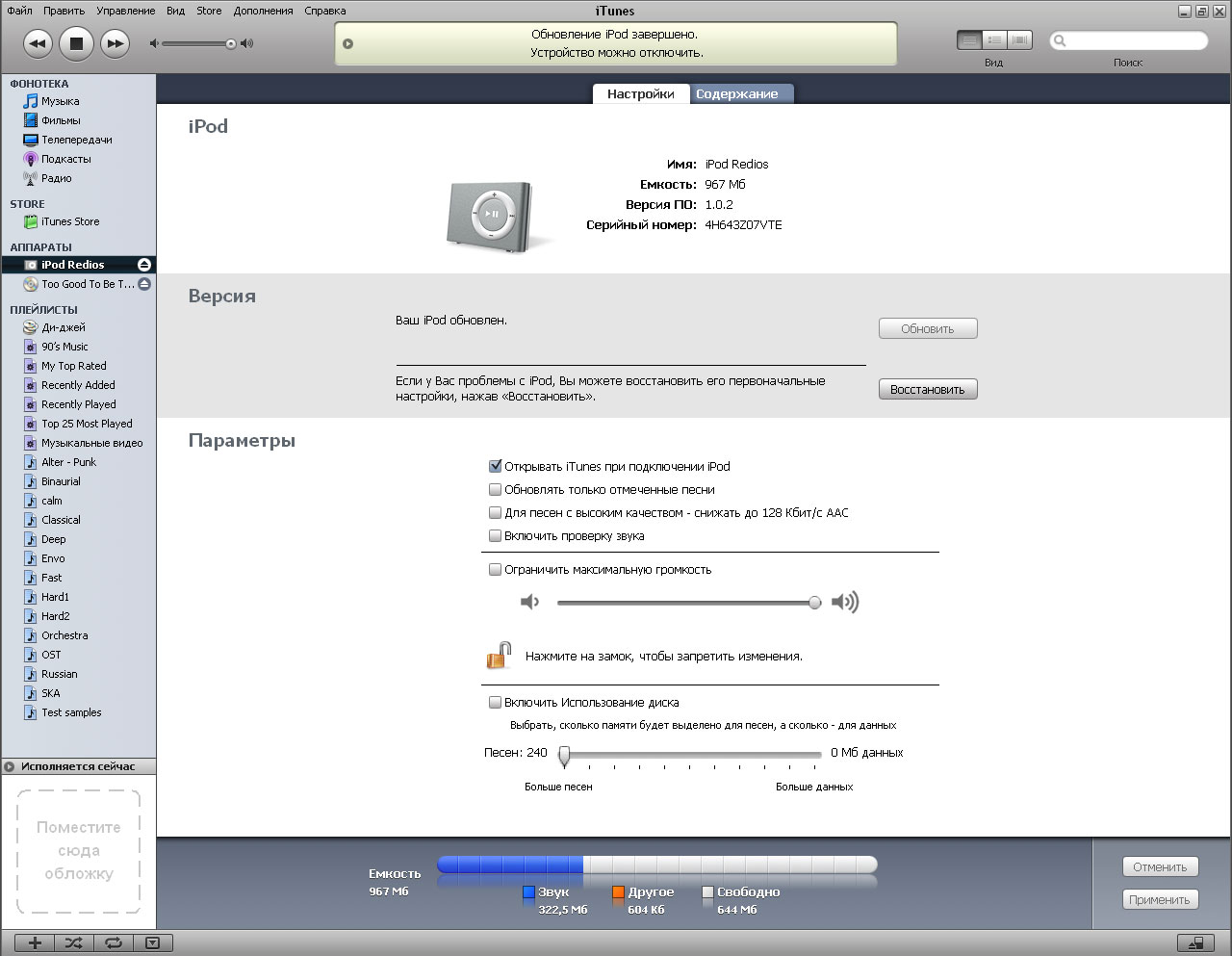
Task: Uncheck Открывать iTunes при подключении iPod
Action: click(x=495, y=466)
